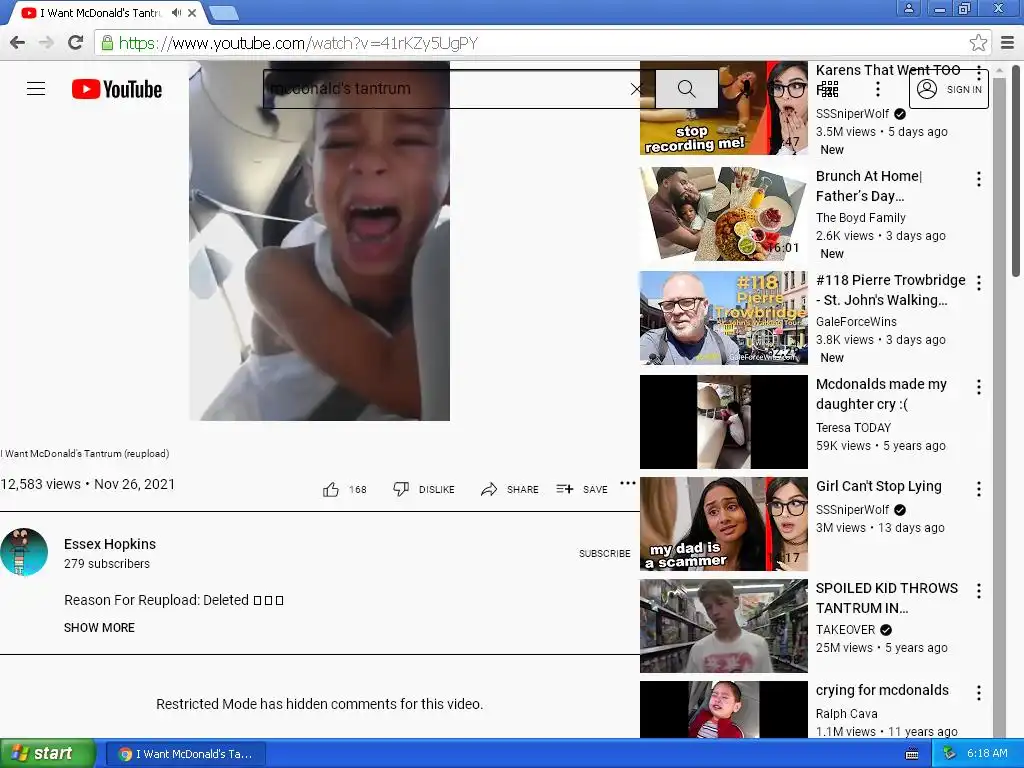This screenshot has height=768, width=1024.
Task: Open options for crying for mcdonalds video
Action: (978, 693)
